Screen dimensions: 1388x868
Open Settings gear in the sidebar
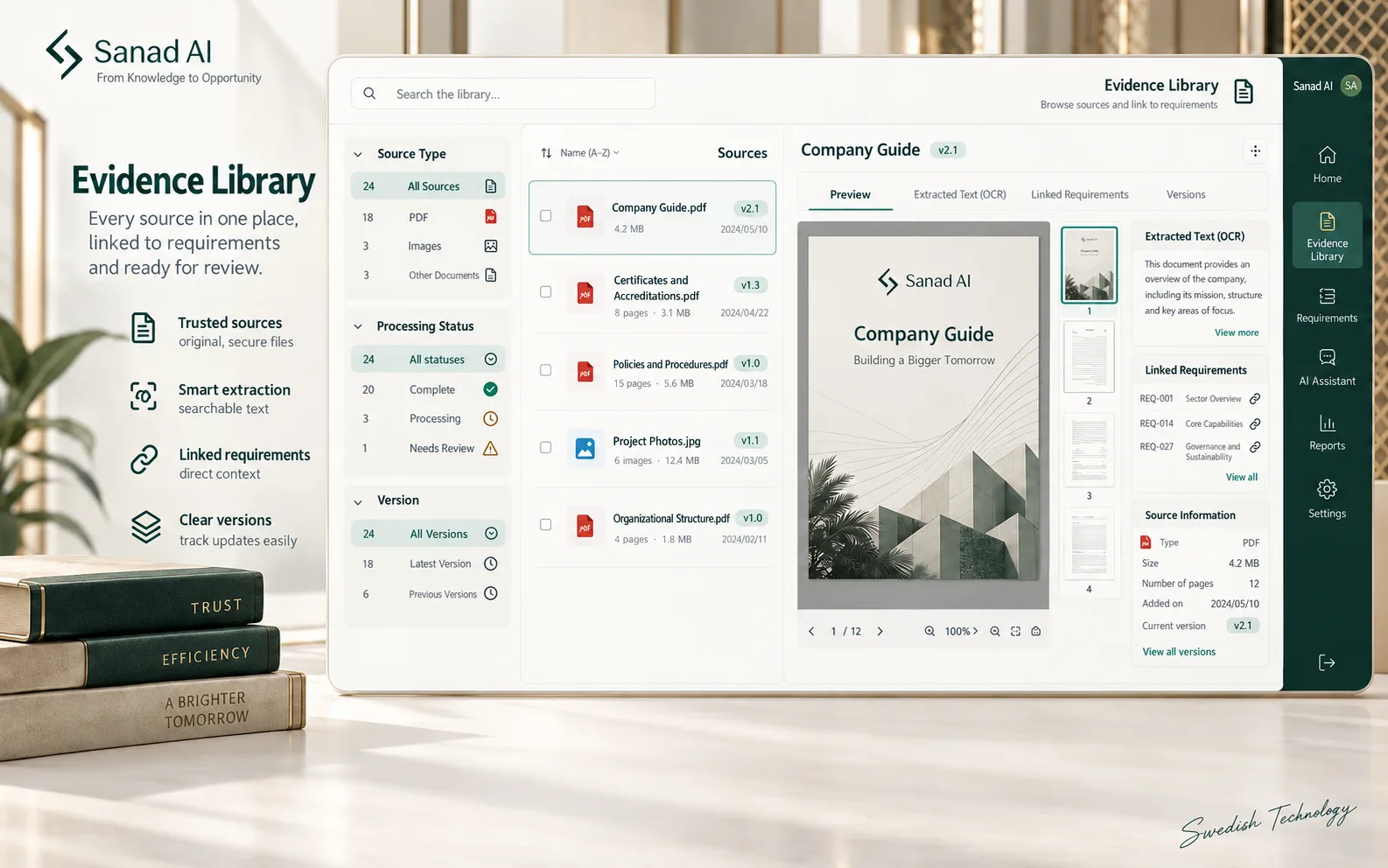[1327, 489]
